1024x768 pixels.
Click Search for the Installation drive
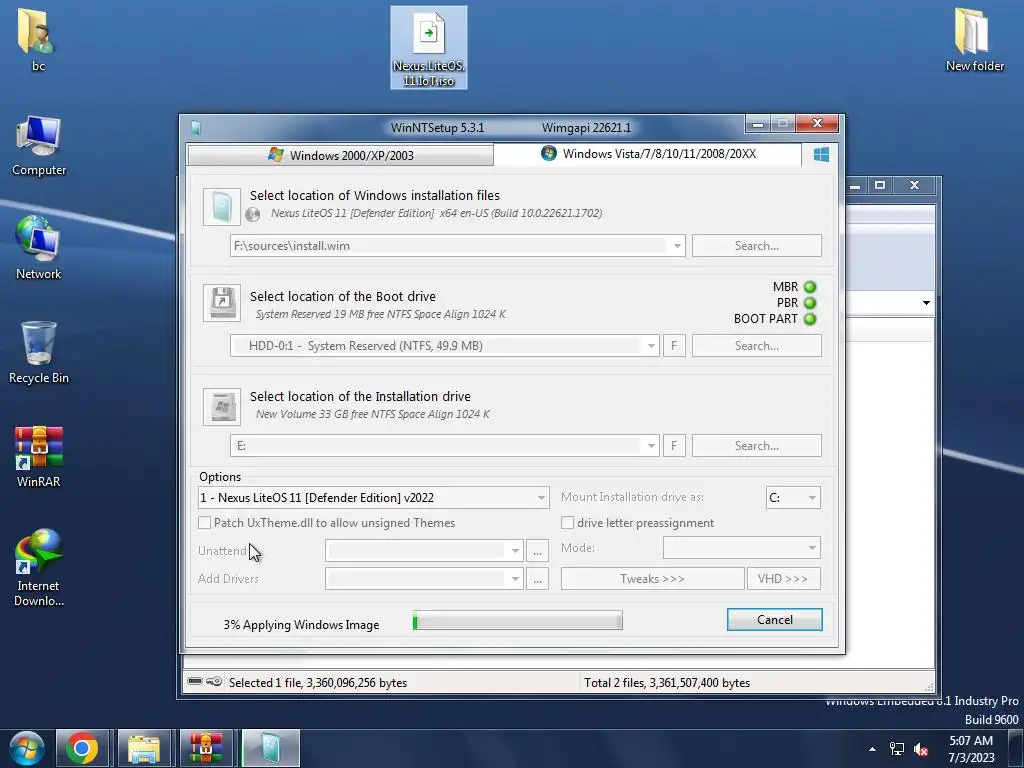click(756, 445)
